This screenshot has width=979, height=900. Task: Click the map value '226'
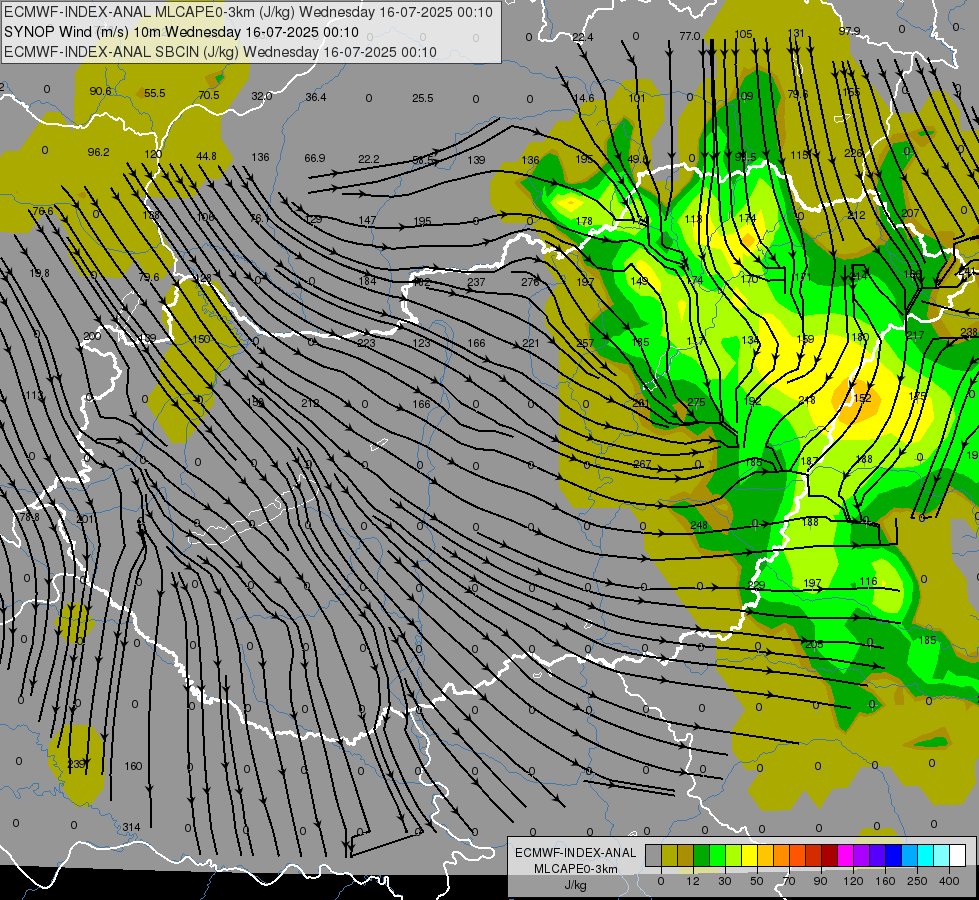pyautogui.click(x=854, y=153)
